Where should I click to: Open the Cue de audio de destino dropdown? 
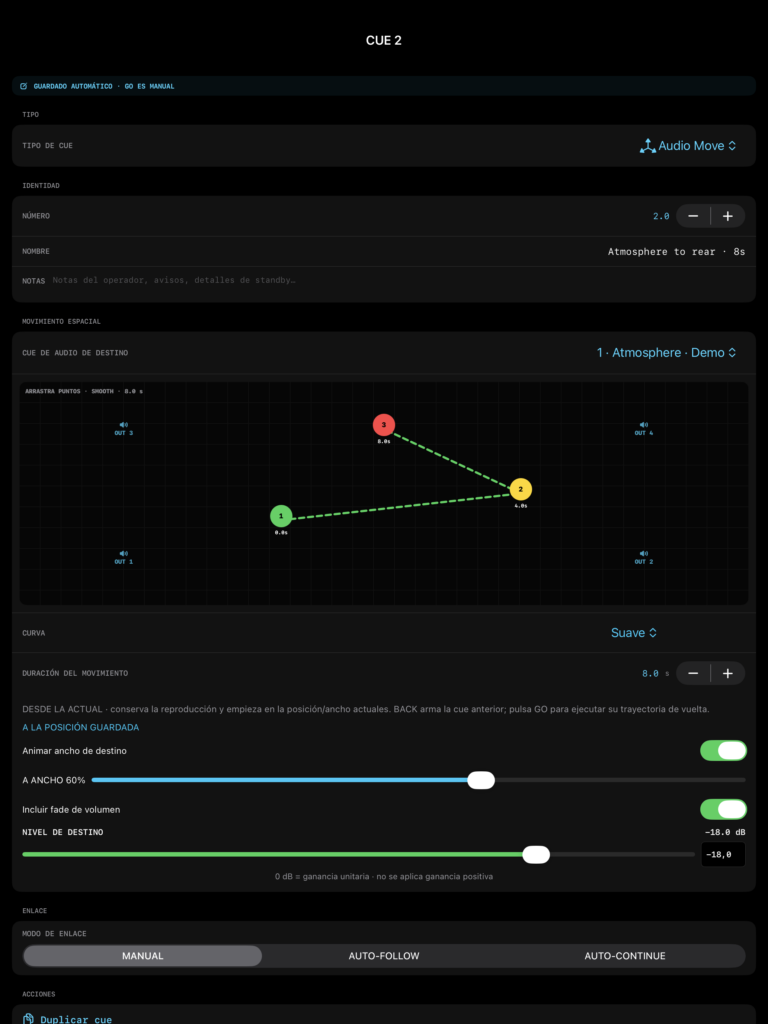pos(666,353)
